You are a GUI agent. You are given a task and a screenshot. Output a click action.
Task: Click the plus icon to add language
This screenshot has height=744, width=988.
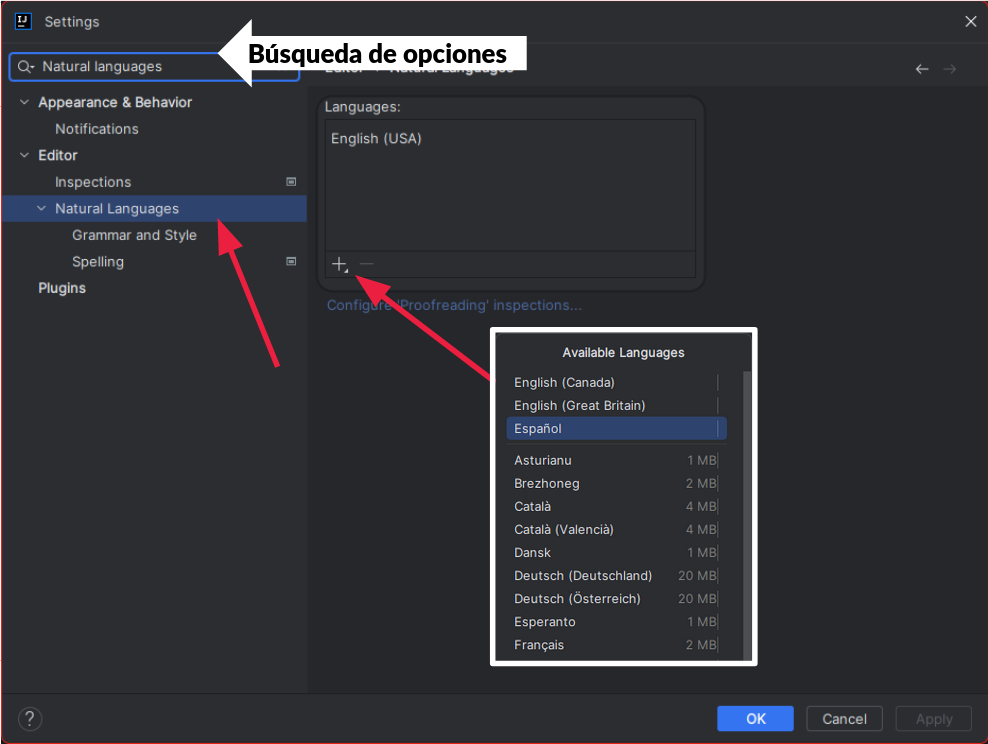tap(339, 264)
